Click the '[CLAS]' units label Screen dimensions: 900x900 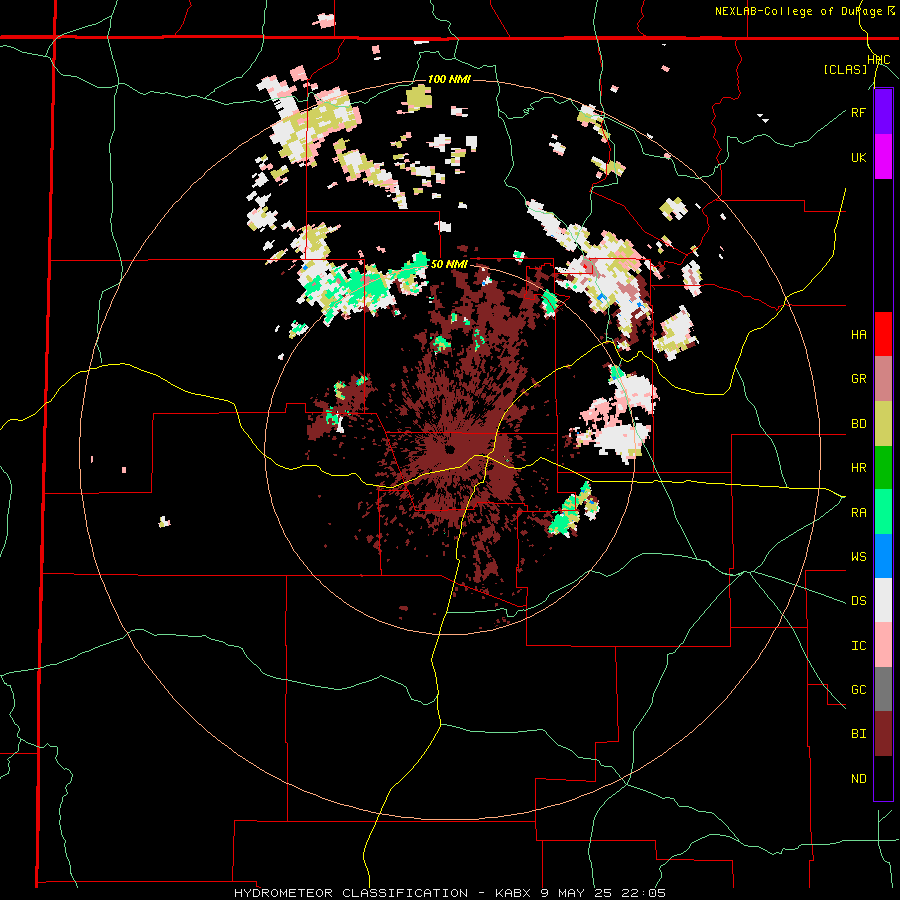tap(845, 70)
